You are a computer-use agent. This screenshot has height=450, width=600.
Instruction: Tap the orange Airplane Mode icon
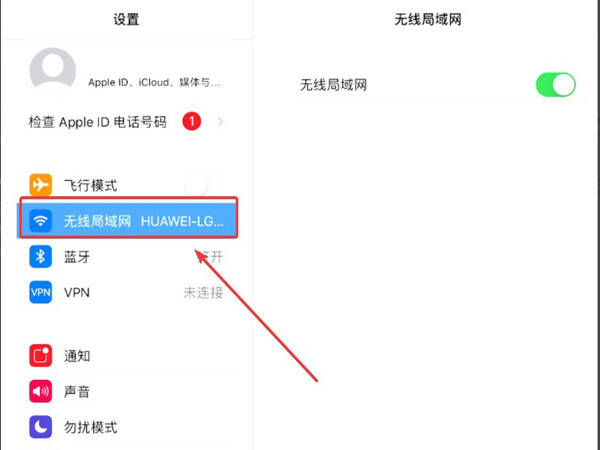41,185
